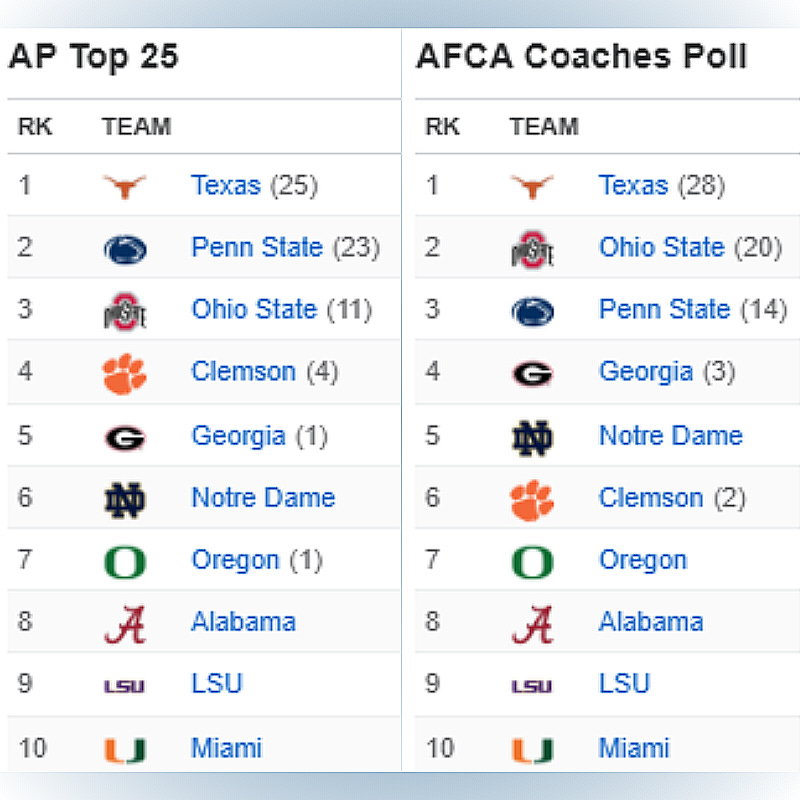Open Notre Dame link in Coaches Poll

click(x=670, y=436)
